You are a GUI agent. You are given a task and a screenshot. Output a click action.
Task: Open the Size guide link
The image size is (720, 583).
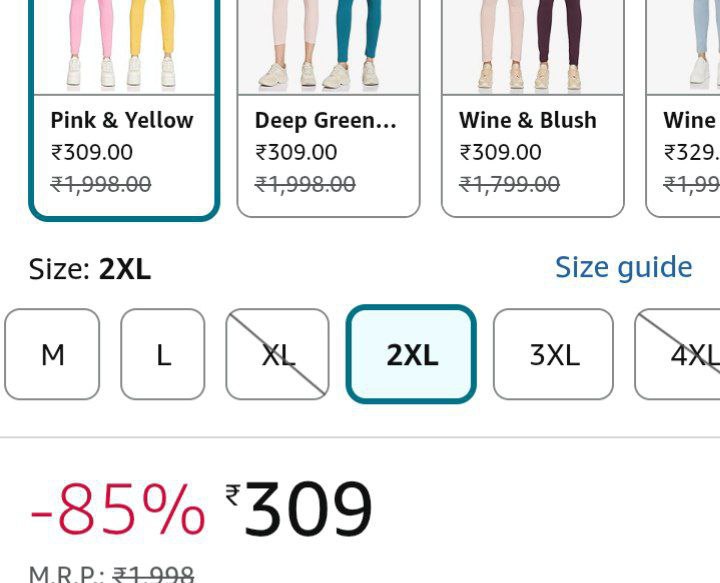click(623, 267)
